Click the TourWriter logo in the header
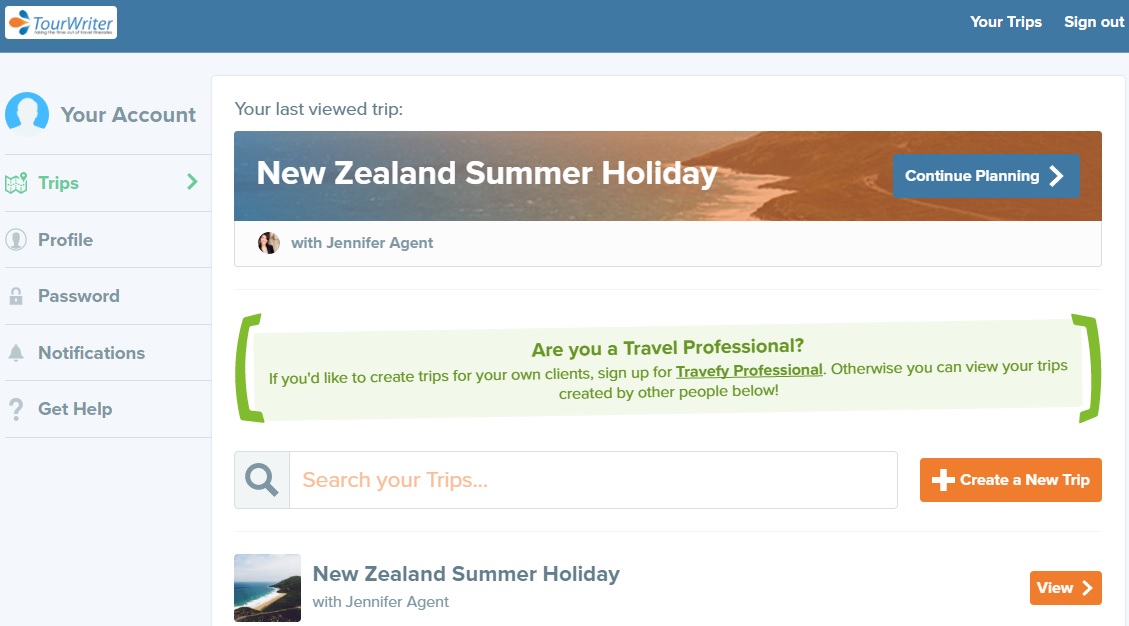The width and height of the screenshot is (1129, 626). coord(60,22)
